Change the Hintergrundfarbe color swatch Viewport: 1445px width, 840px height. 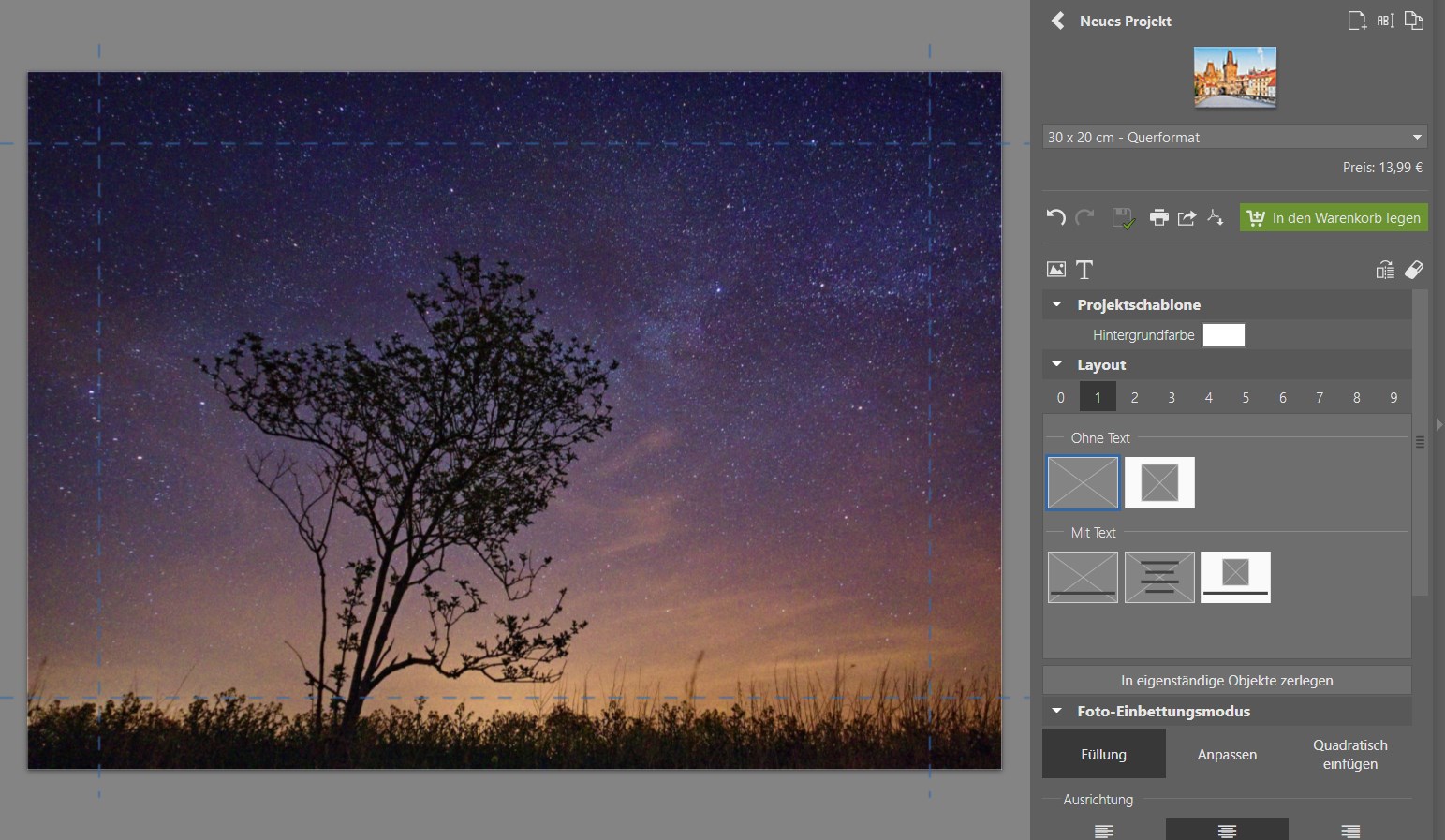point(1223,334)
